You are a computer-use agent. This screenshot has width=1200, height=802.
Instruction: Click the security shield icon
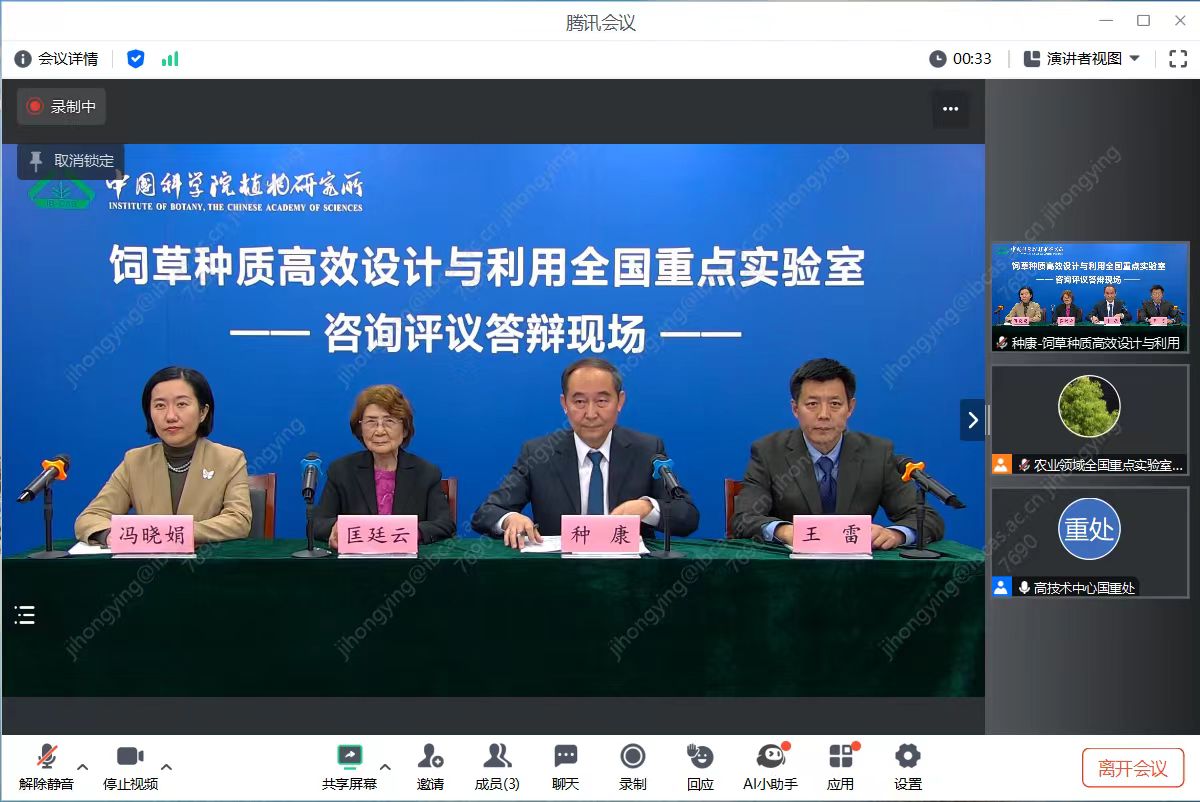tap(136, 59)
